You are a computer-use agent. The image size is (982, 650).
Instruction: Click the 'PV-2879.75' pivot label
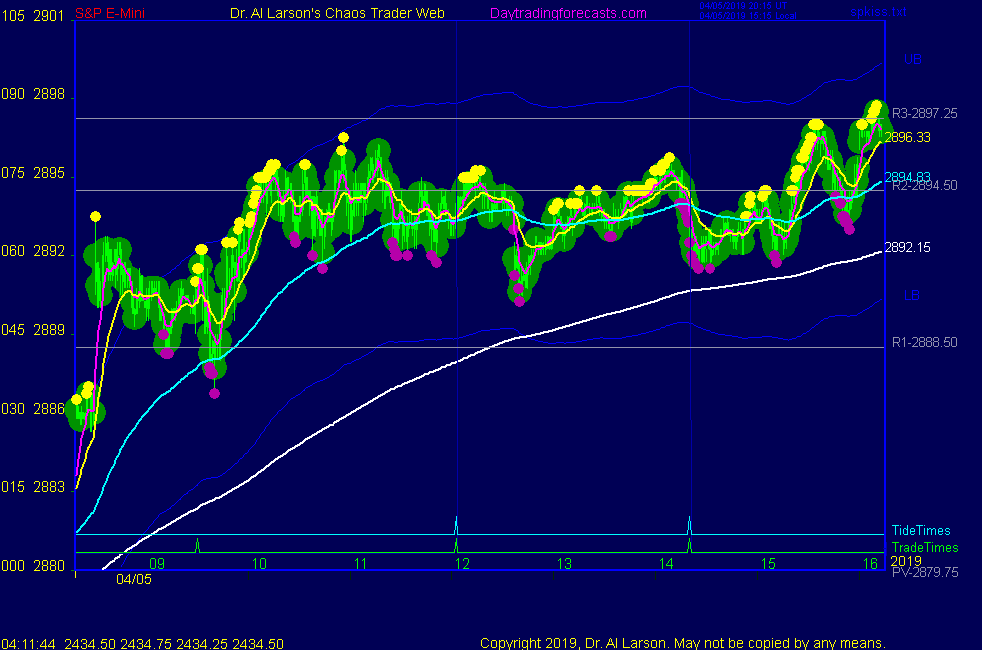[924, 572]
